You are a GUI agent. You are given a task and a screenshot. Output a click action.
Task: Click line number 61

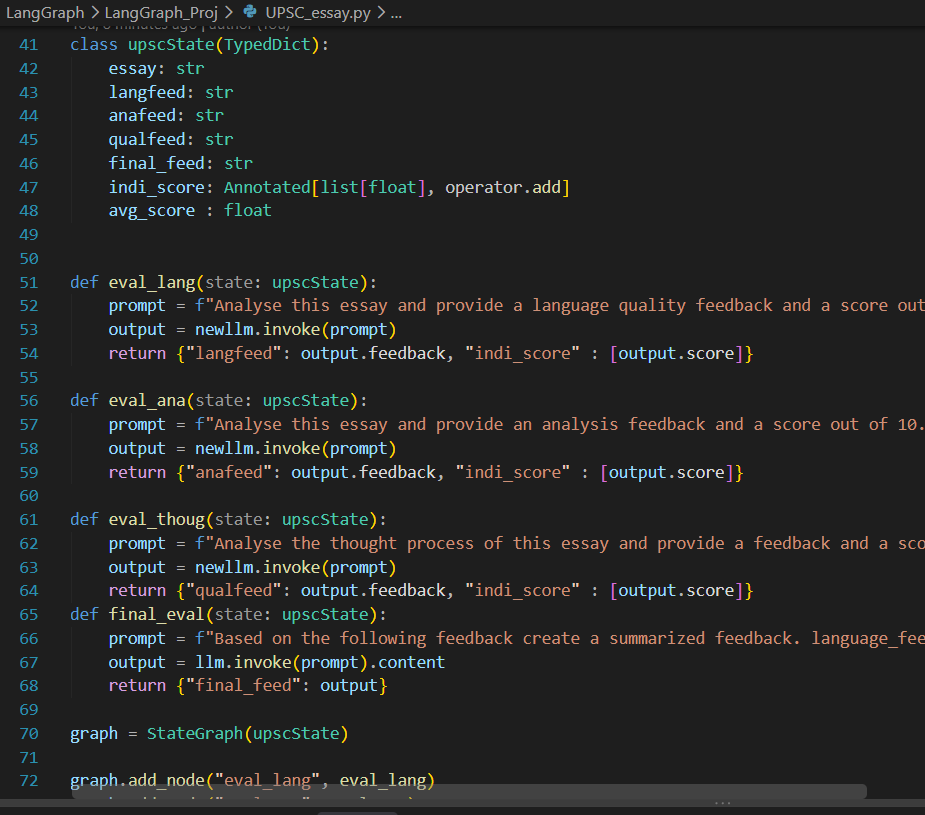(x=28, y=520)
